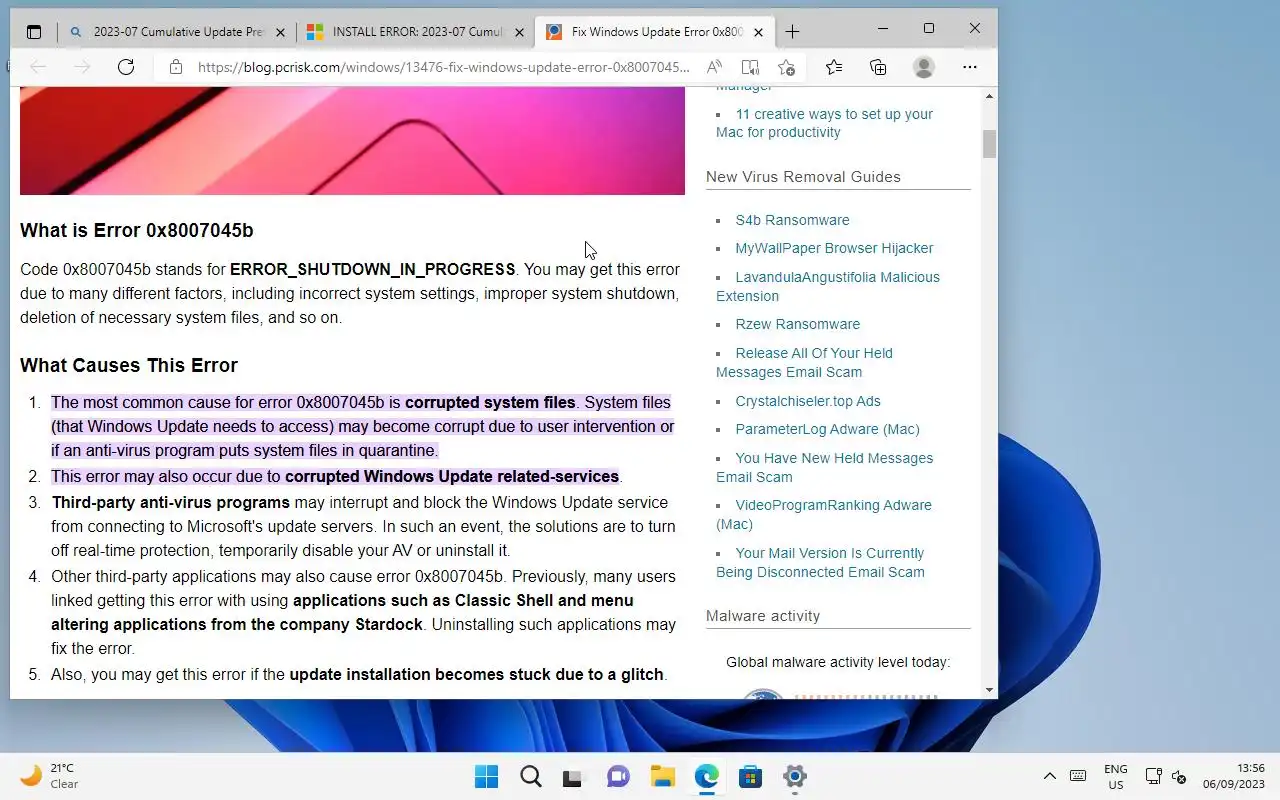Image resolution: width=1280 pixels, height=800 pixels.
Task: Click the address bar URL field
Action: 444,67
